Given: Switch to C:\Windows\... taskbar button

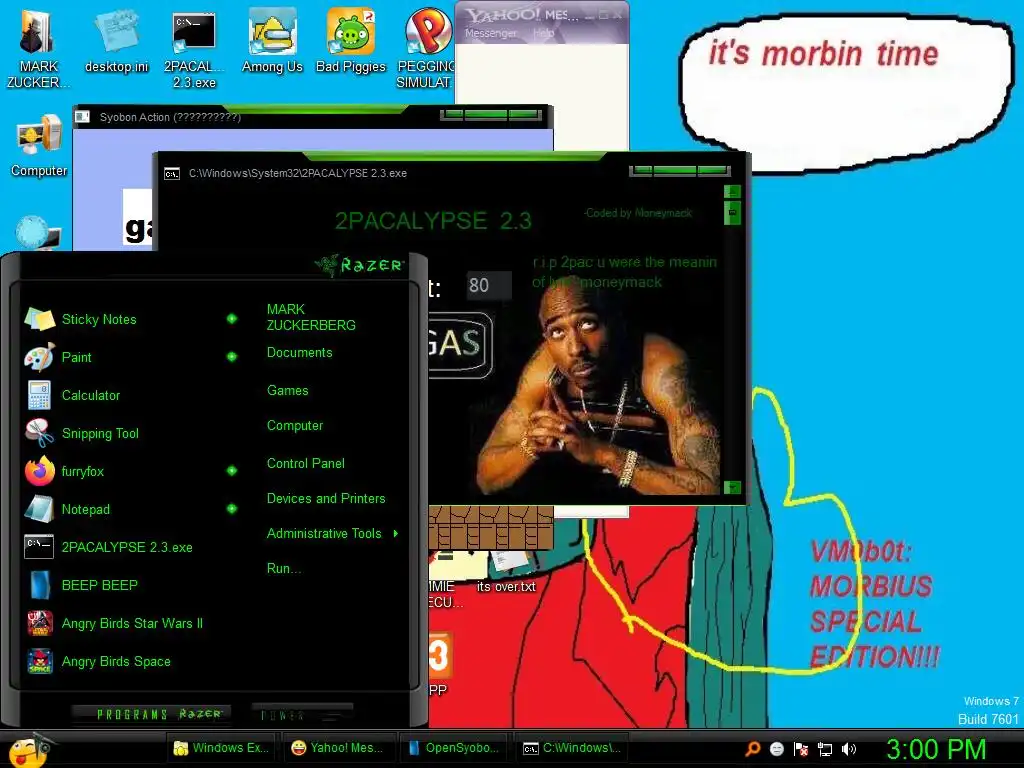Looking at the screenshot, I should click(572, 748).
